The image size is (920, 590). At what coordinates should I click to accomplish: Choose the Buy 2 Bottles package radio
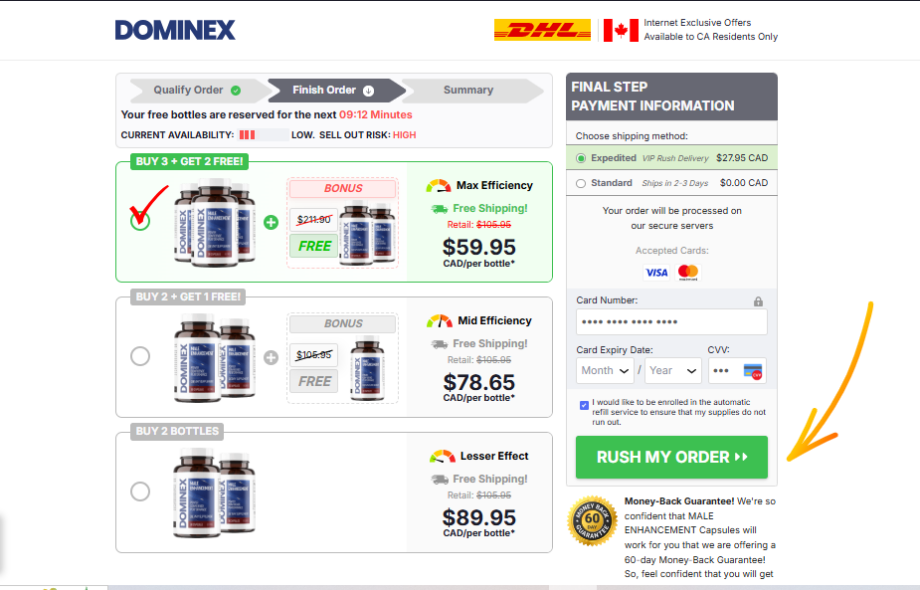pyautogui.click(x=140, y=491)
